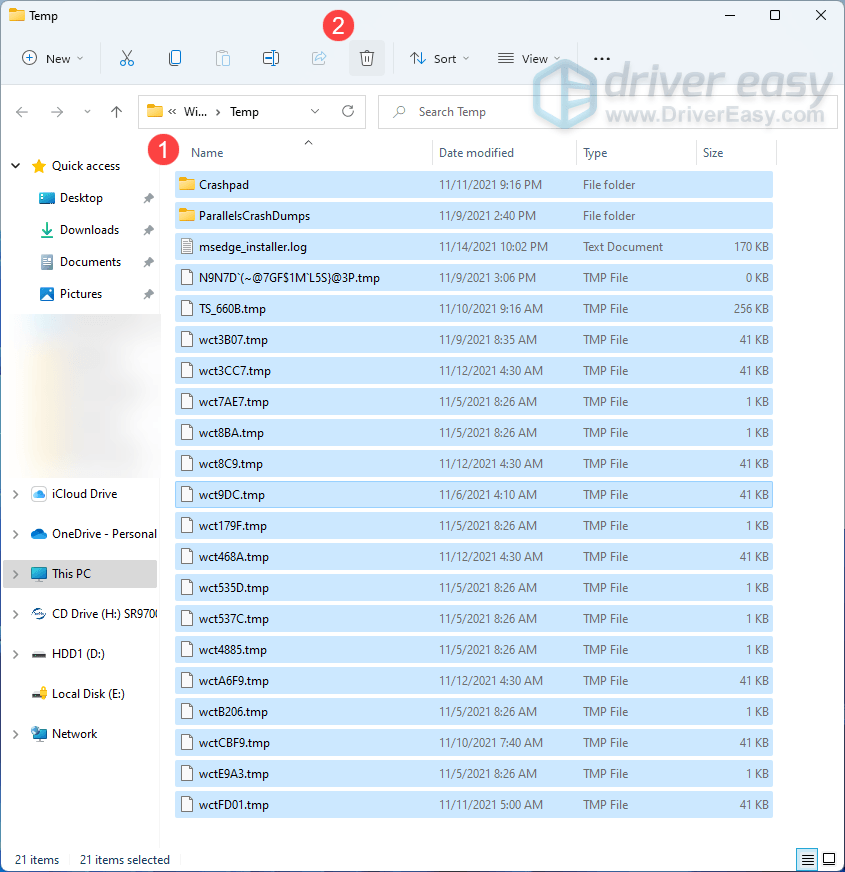Open the View layout dropdown
This screenshot has width=845, height=872.
pyautogui.click(x=528, y=58)
